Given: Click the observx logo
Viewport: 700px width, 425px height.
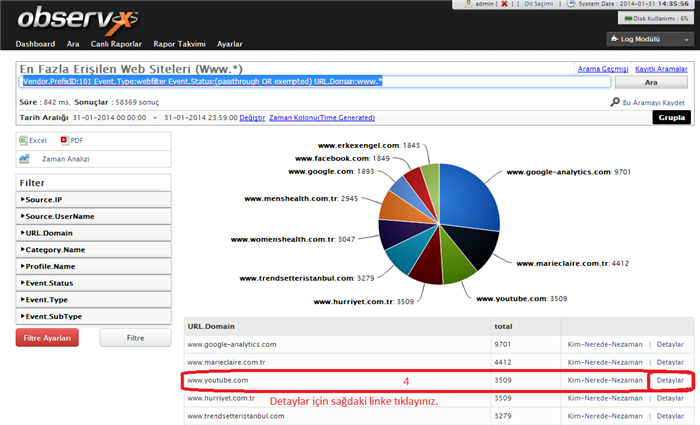Looking at the screenshot, I should (78, 20).
